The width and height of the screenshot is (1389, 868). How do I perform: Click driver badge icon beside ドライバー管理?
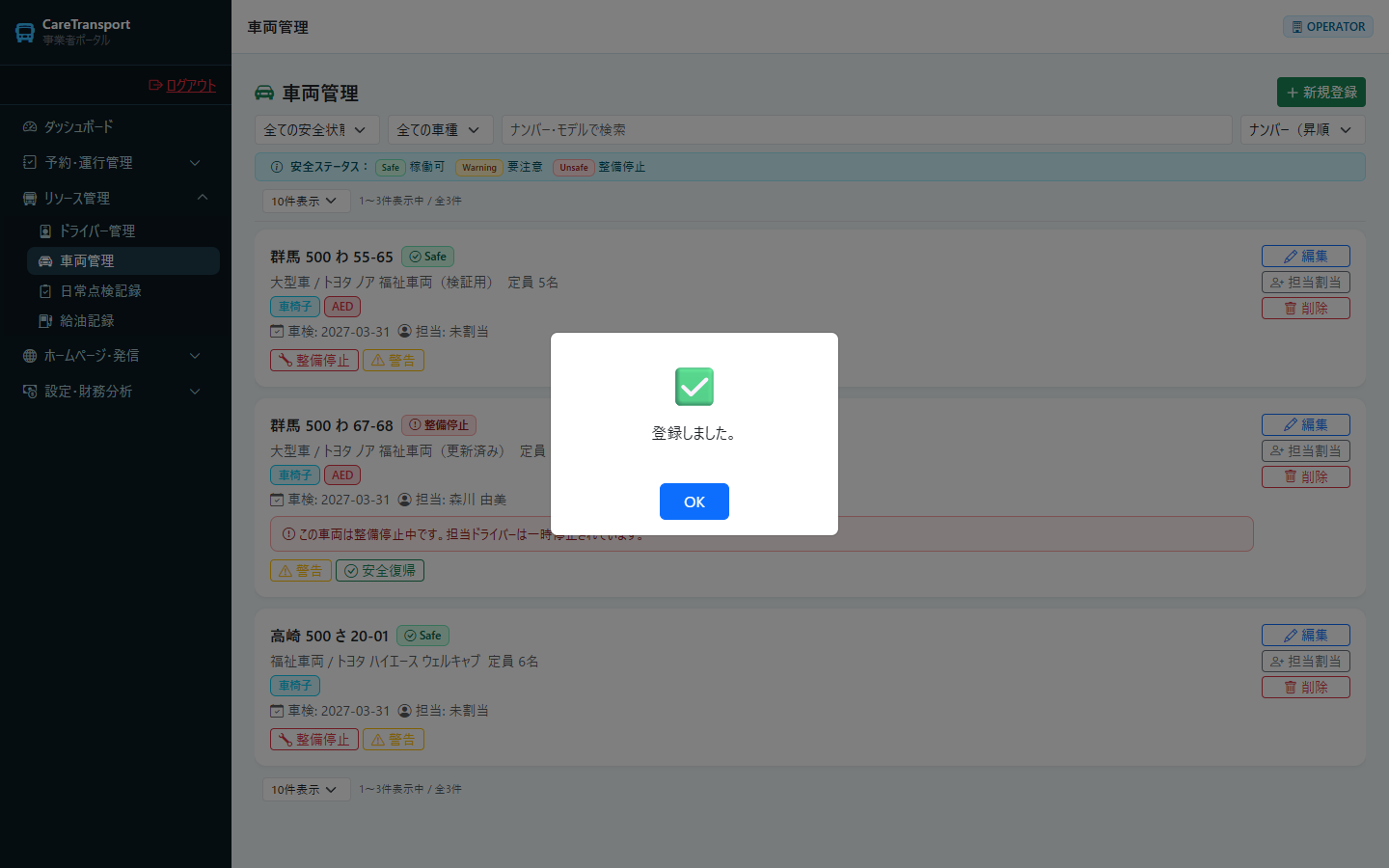[45, 231]
